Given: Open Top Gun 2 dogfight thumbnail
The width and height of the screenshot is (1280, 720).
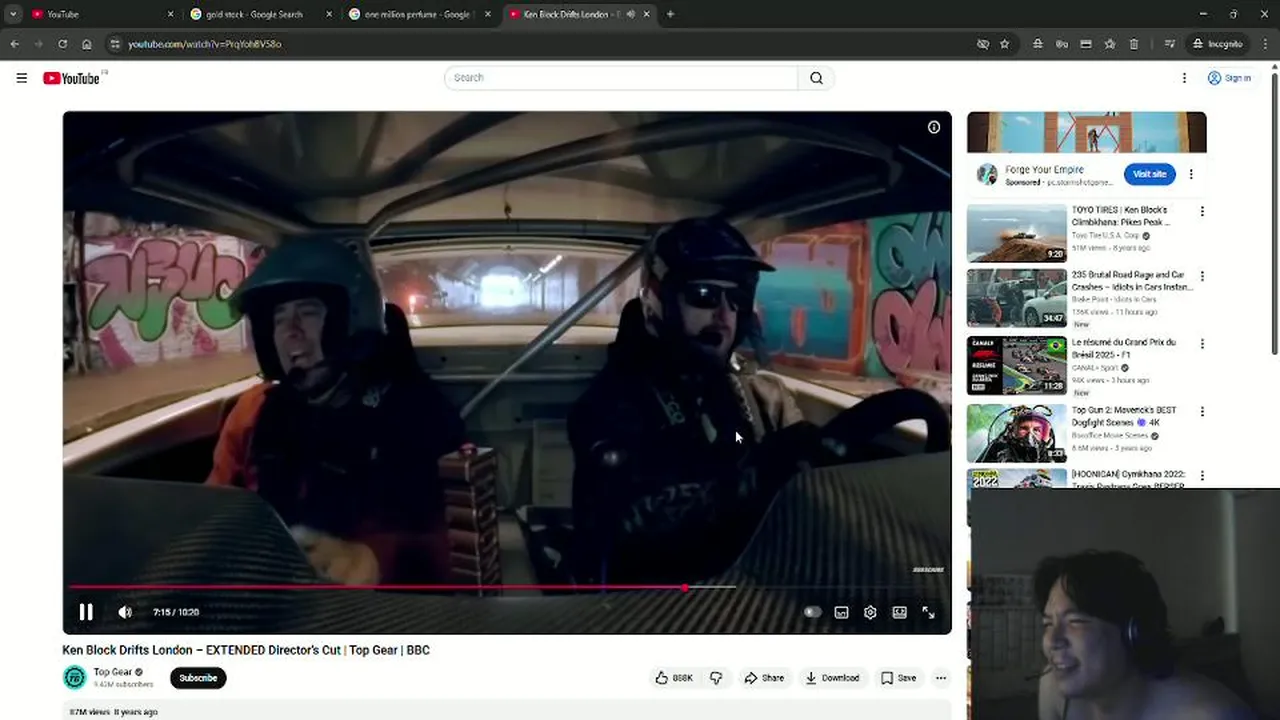Looking at the screenshot, I should 1016,433.
